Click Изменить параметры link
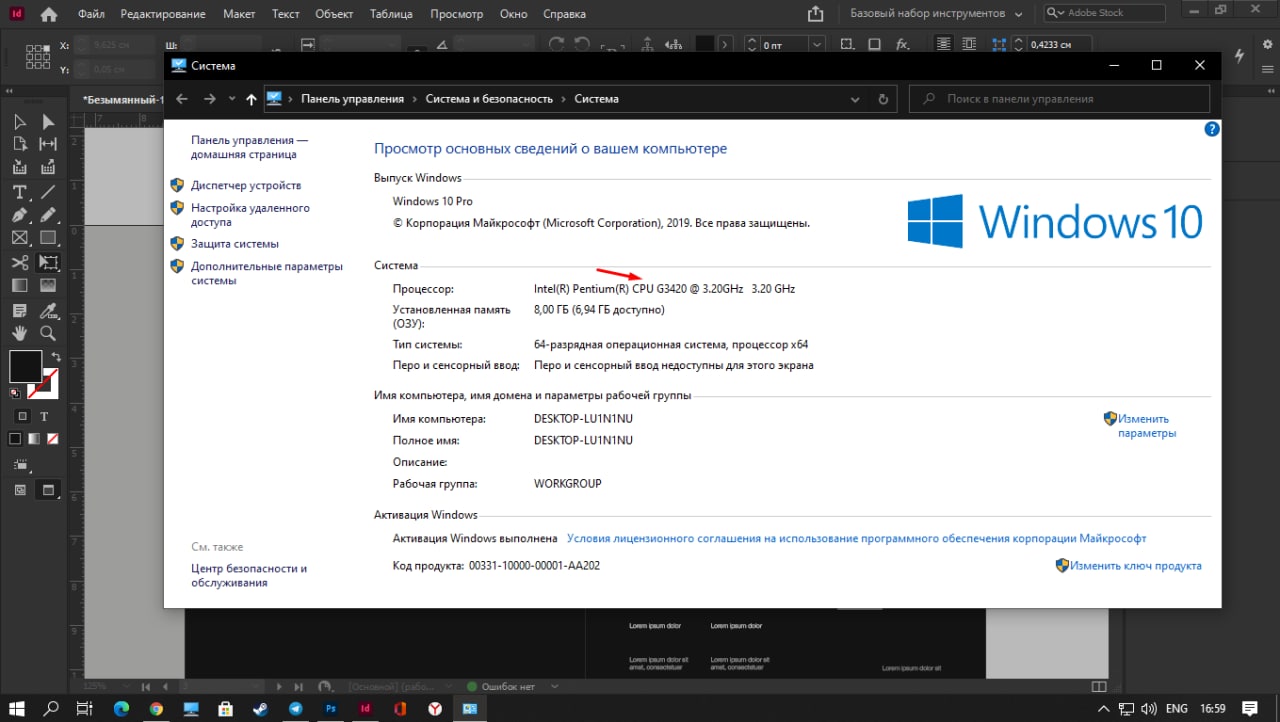 click(x=1147, y=426)
